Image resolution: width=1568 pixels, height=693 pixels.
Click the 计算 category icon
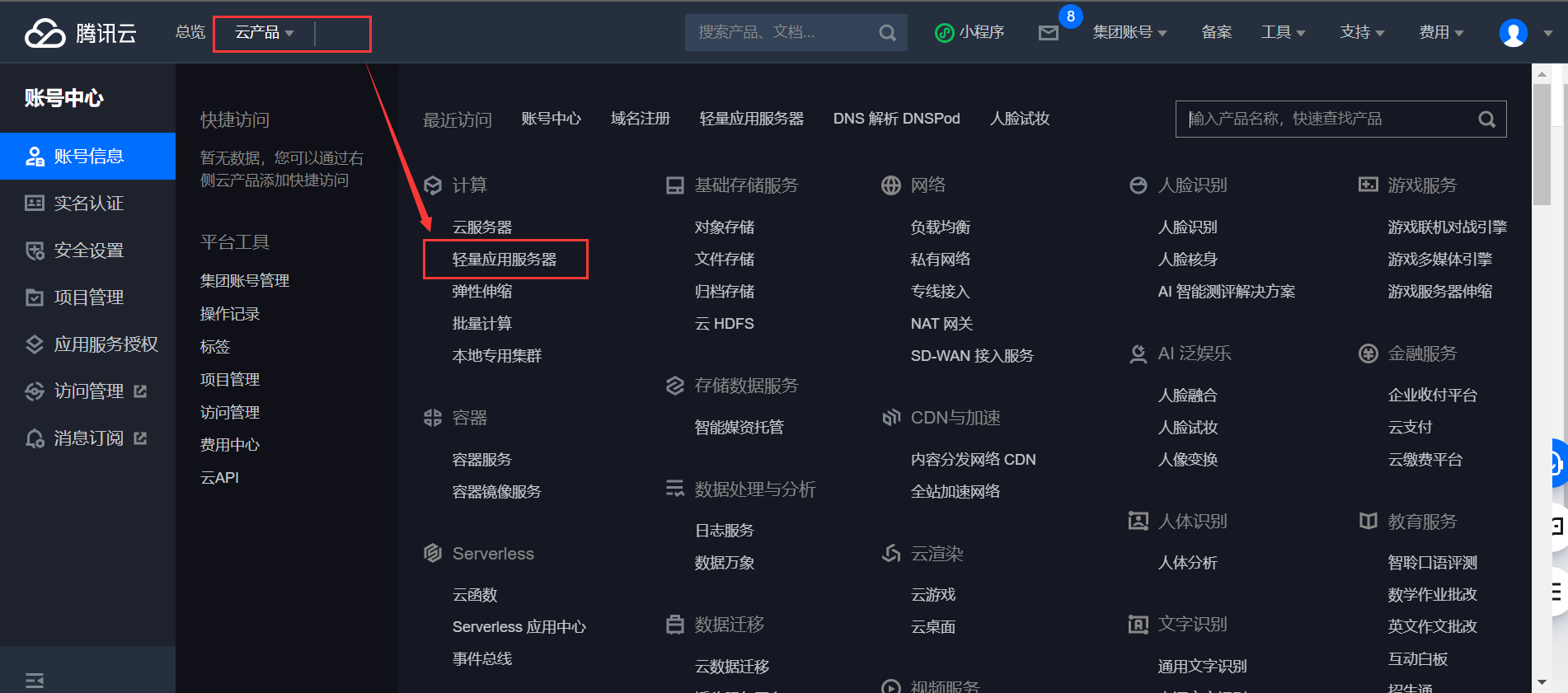[x=433, y=185]
